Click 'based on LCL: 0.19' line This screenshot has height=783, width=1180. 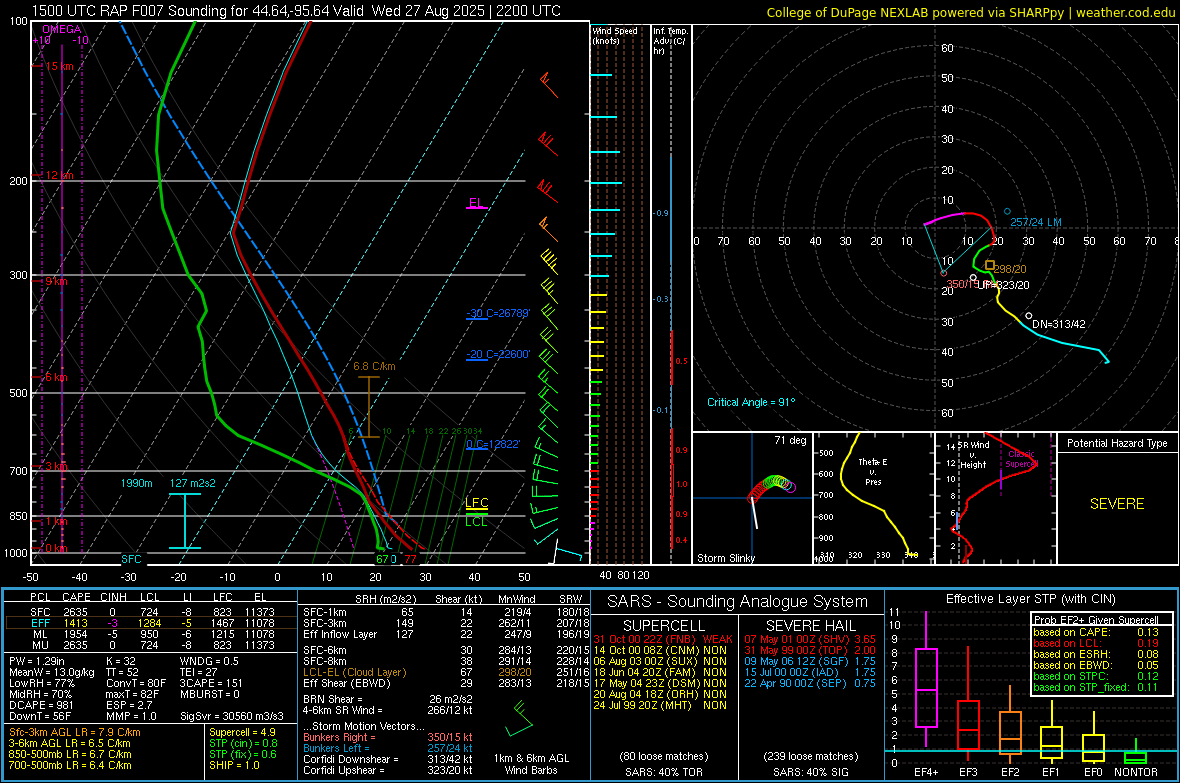[x=1096, y=643]
